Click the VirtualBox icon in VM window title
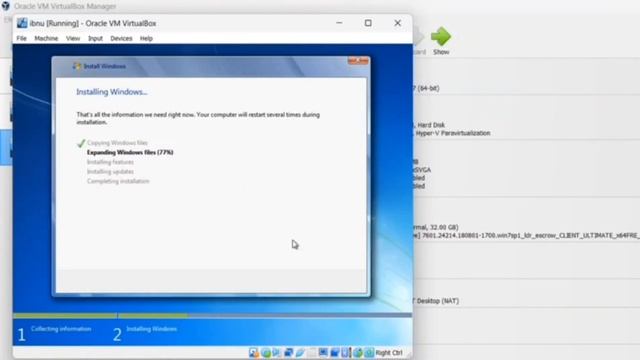 [22, 23]
